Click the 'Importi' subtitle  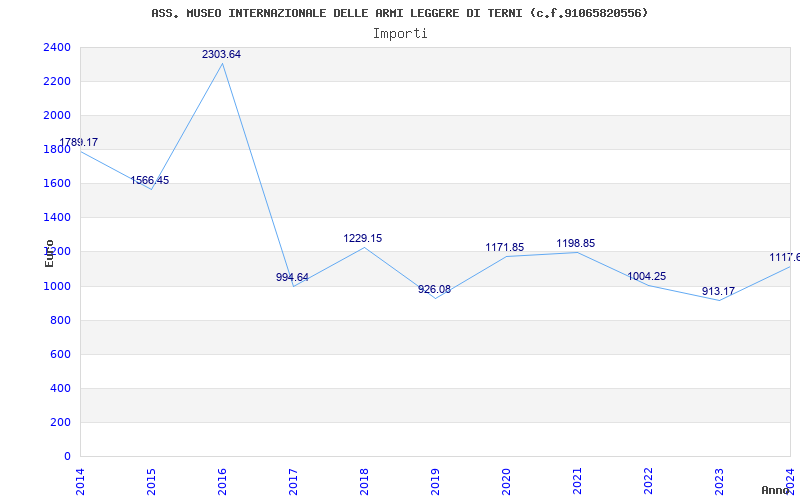(x=400, y=34)
